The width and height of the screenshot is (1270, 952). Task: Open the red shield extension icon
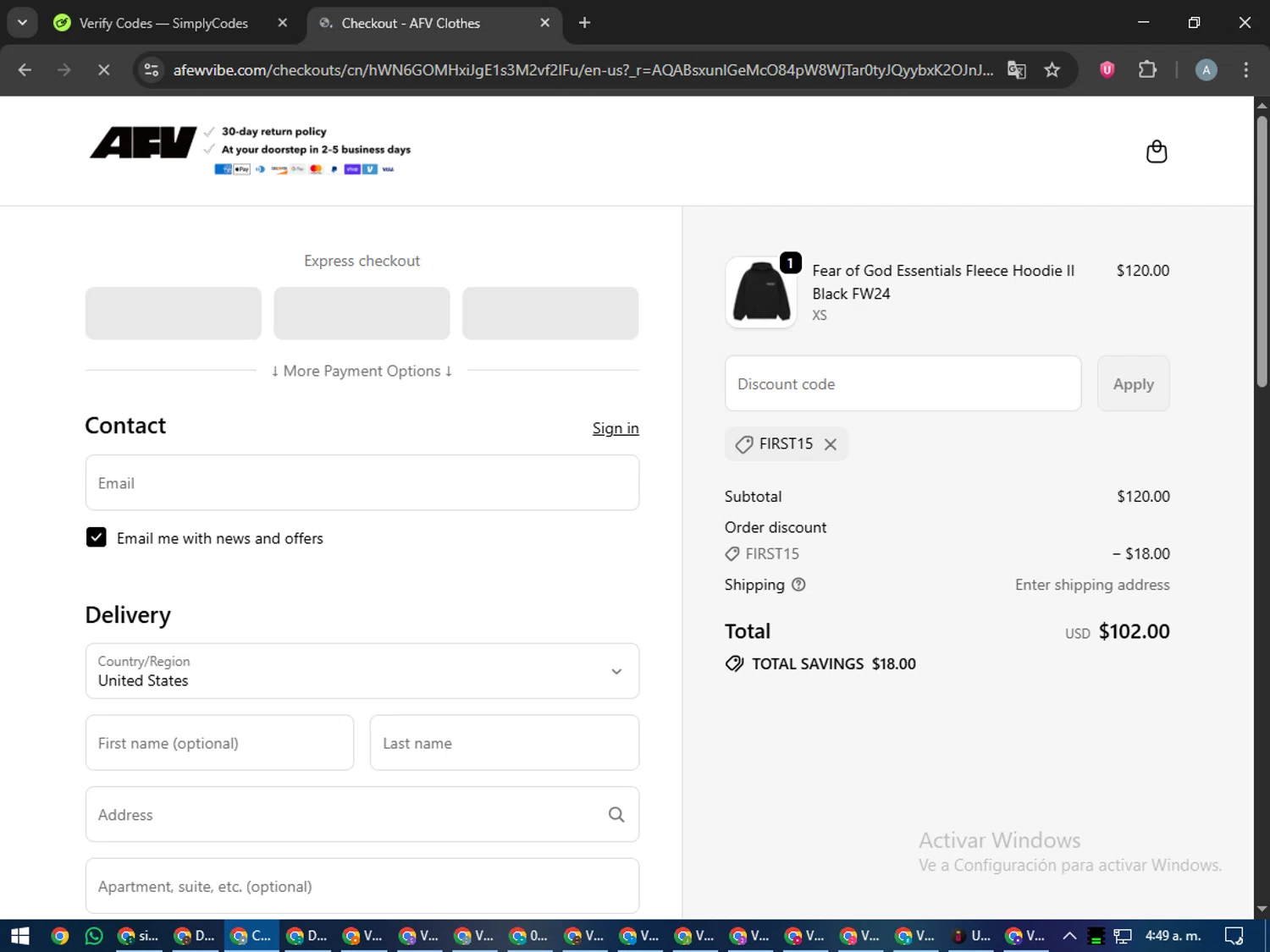click(1107, 70)
